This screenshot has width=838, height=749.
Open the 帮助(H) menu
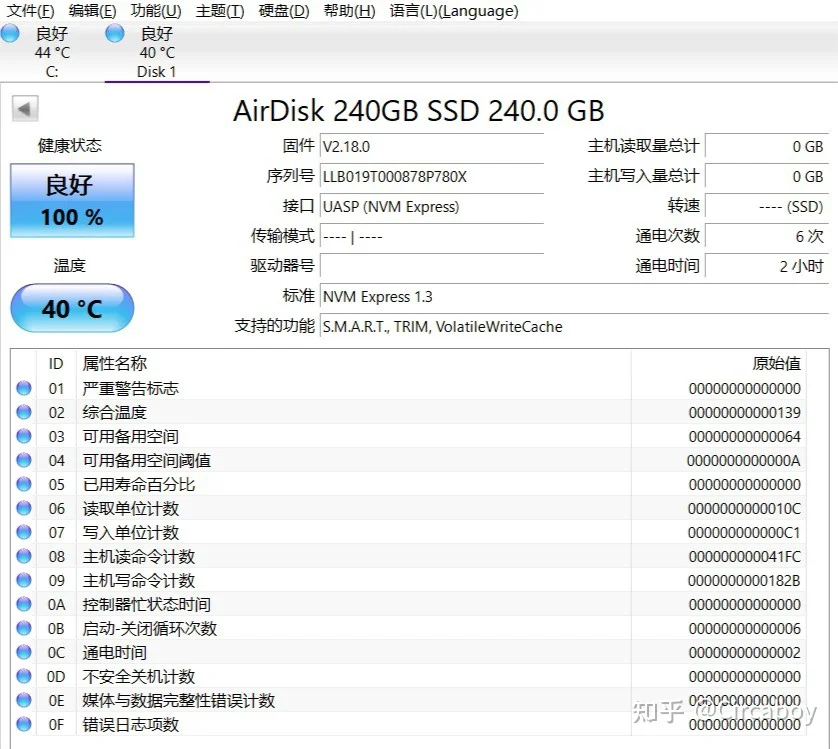[350, 10]
